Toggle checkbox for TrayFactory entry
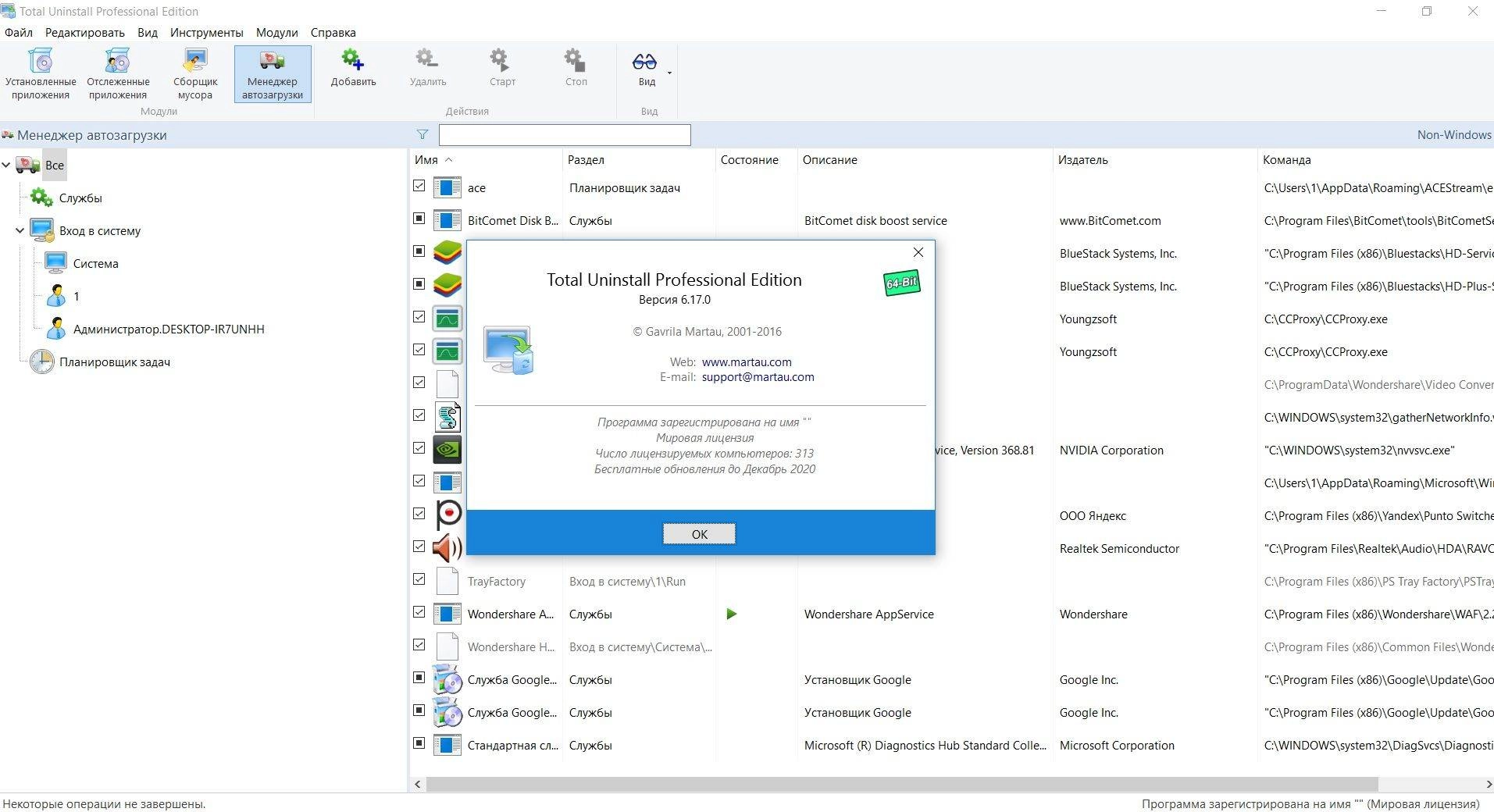This screenshot has height=812, width=1494. (419, 579)
